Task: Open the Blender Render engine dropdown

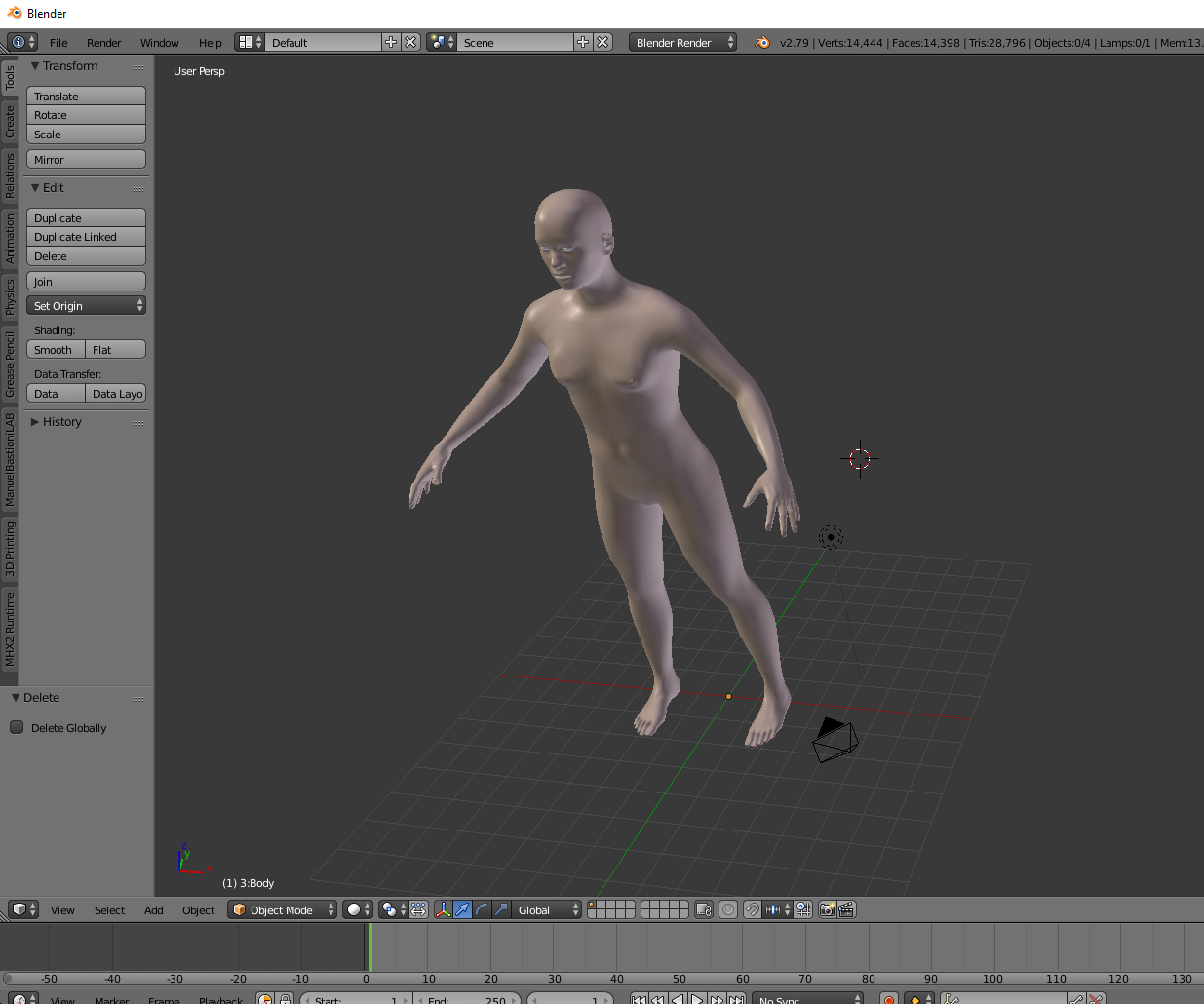Action: [x=682, y=42]
